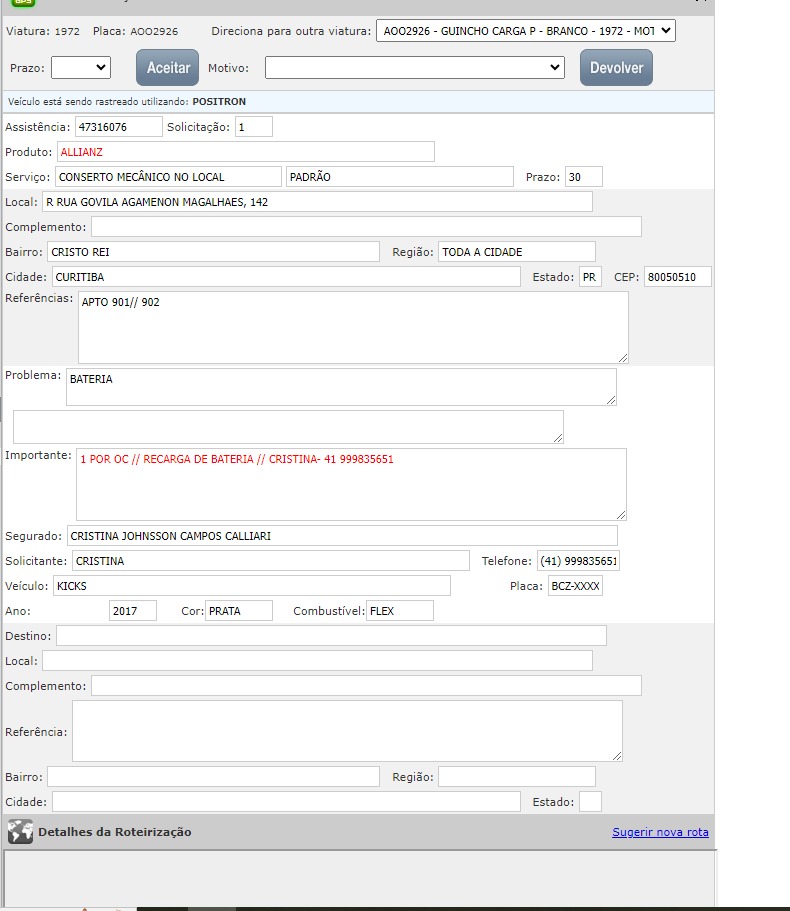This screenshot has width=790, height=911.
Task: Click the Viatura: 1972 header text
Action: (43, 31)
